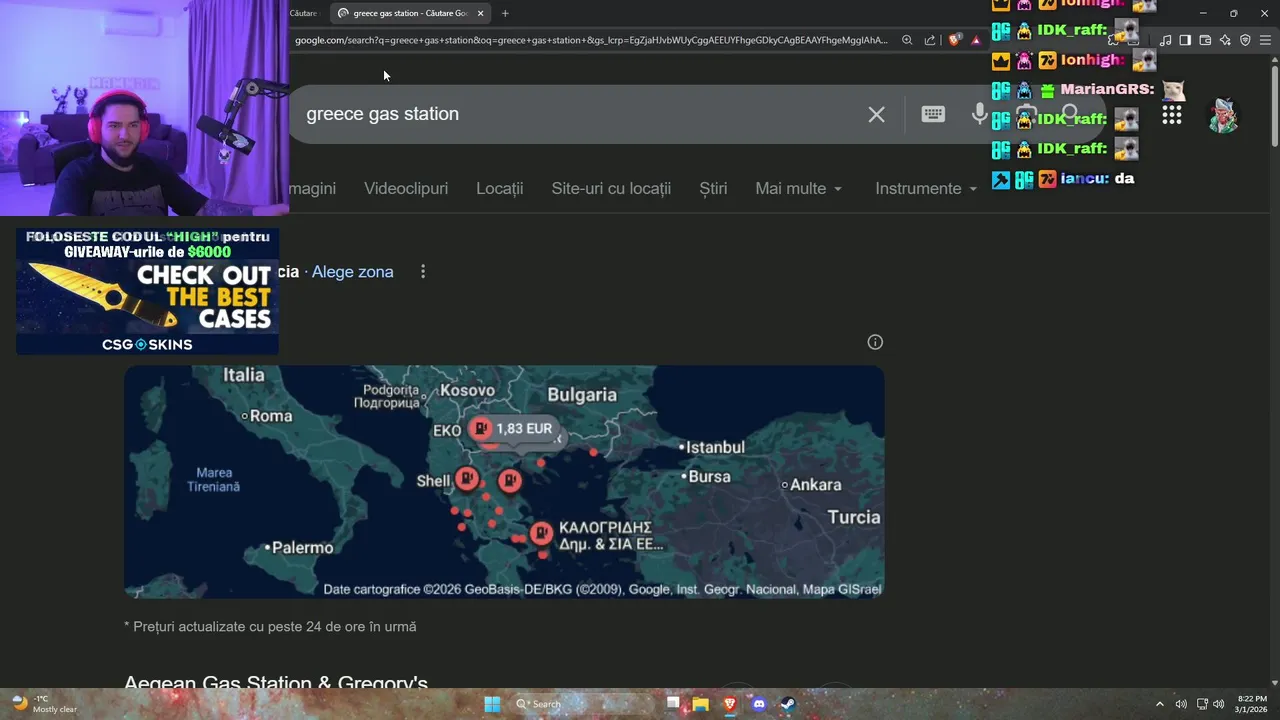The height and width of the screenshot is (720, 1280).
Task: Switch to the Videoclipuri tab
Action: 406,188
